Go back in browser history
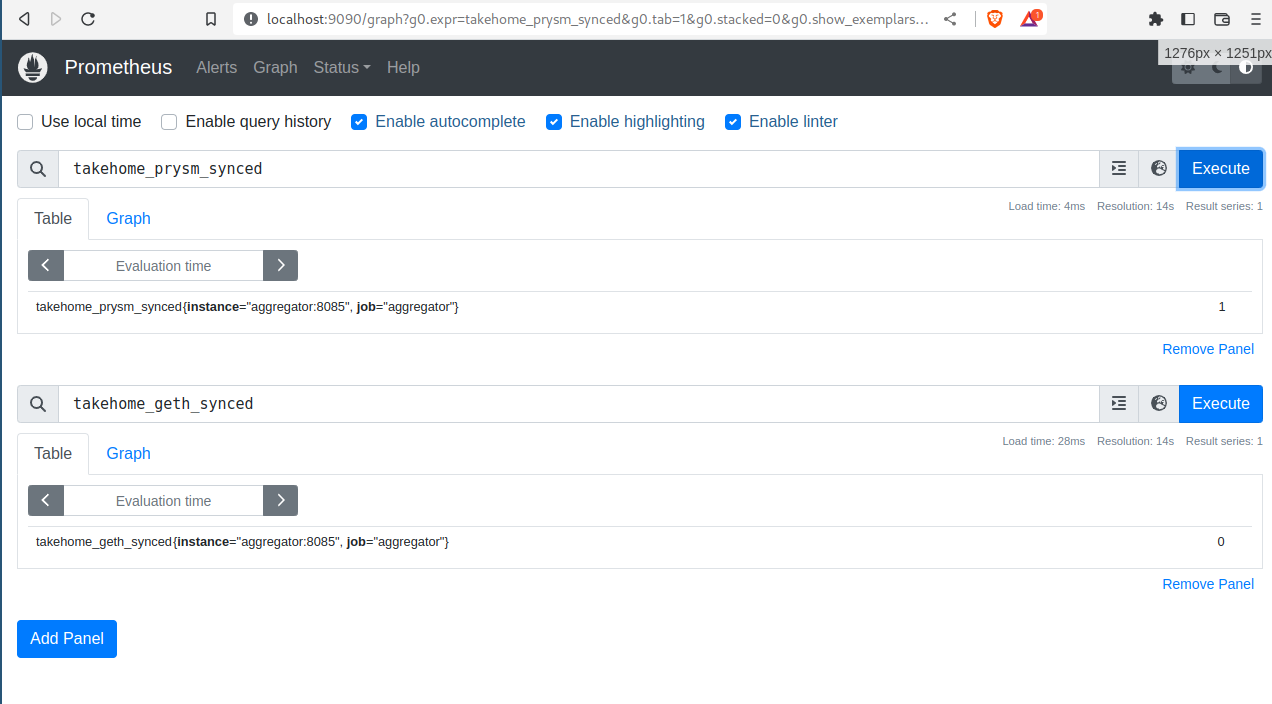Screen dimensions: 1272x704 point(24,19)
